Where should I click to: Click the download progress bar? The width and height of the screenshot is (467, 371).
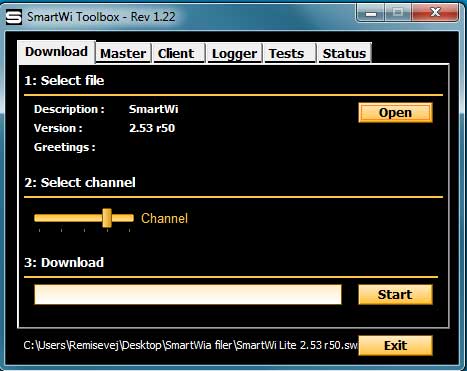(x=188, y=294)
